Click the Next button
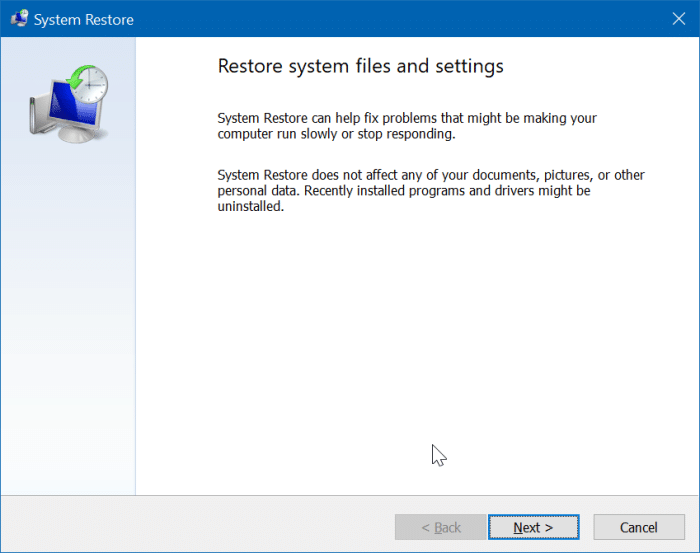700x553 pixels. 533,527
